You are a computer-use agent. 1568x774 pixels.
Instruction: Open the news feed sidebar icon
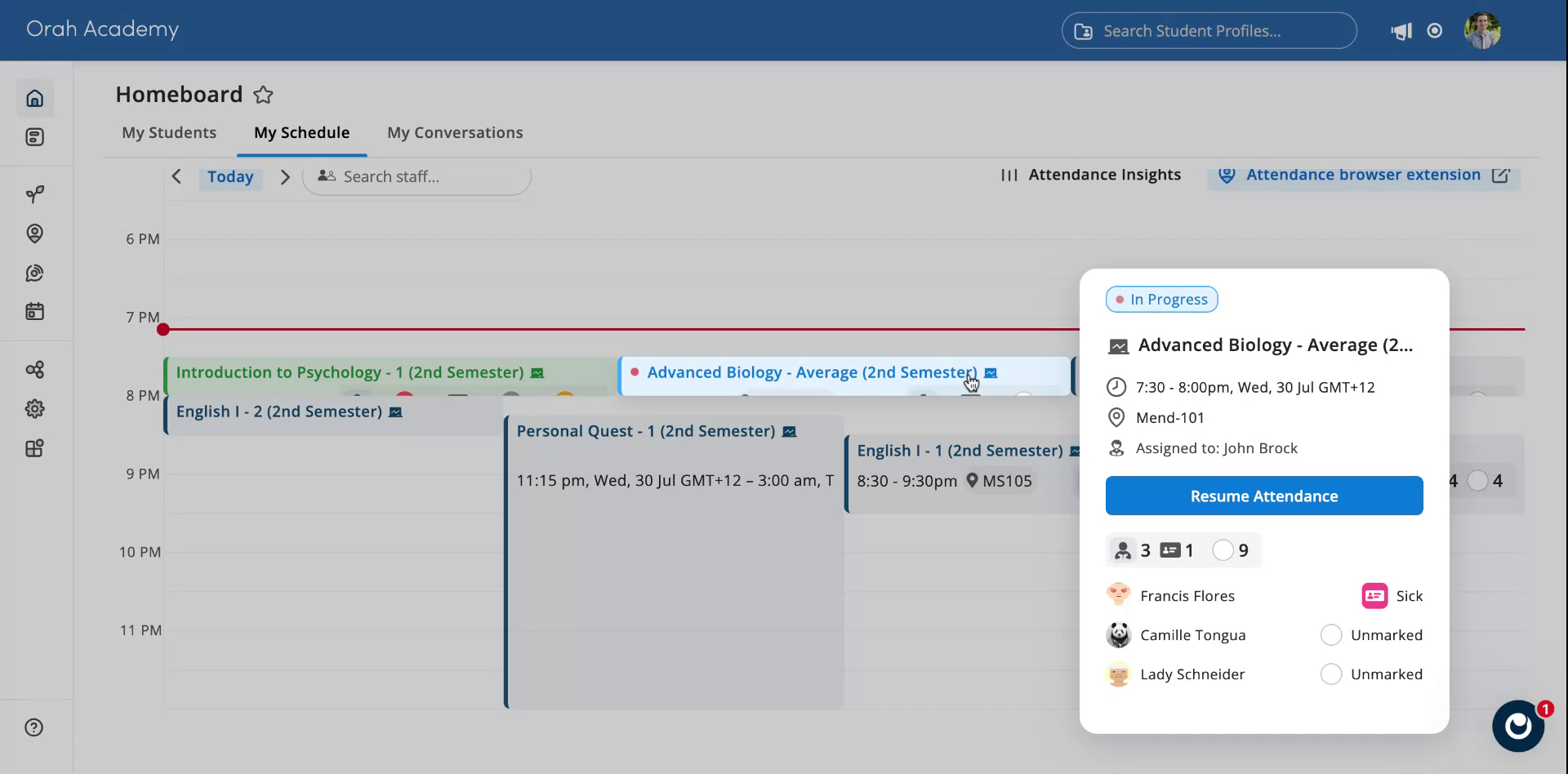[34, 137]
